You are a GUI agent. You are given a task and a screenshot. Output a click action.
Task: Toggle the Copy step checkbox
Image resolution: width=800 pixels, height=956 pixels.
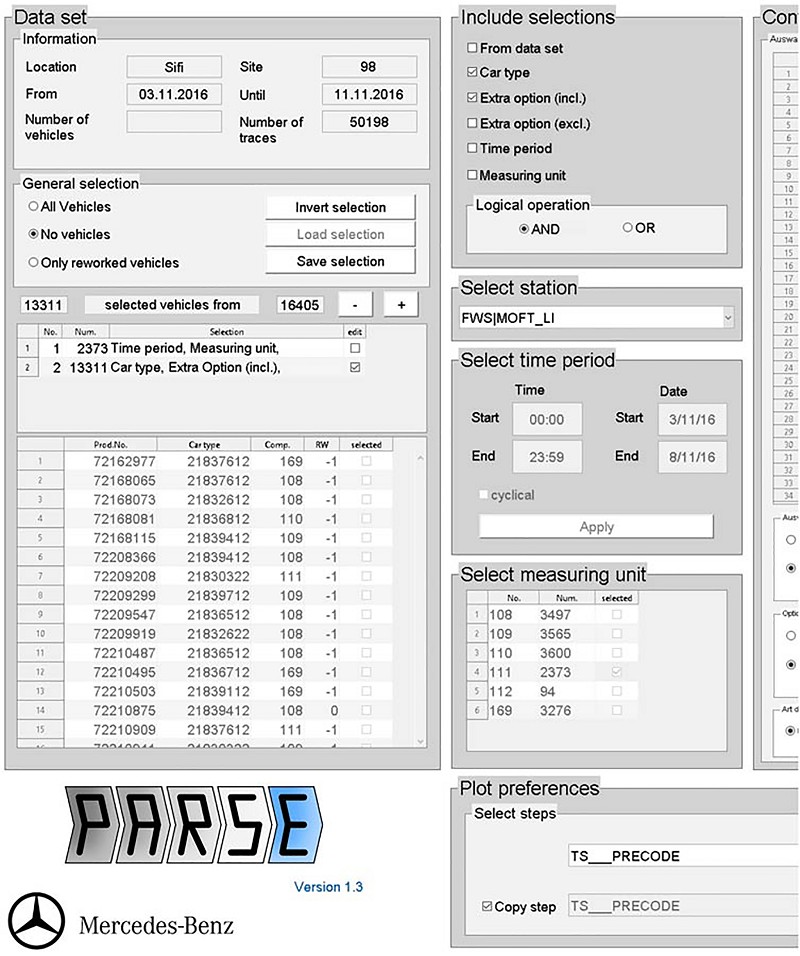487,906
